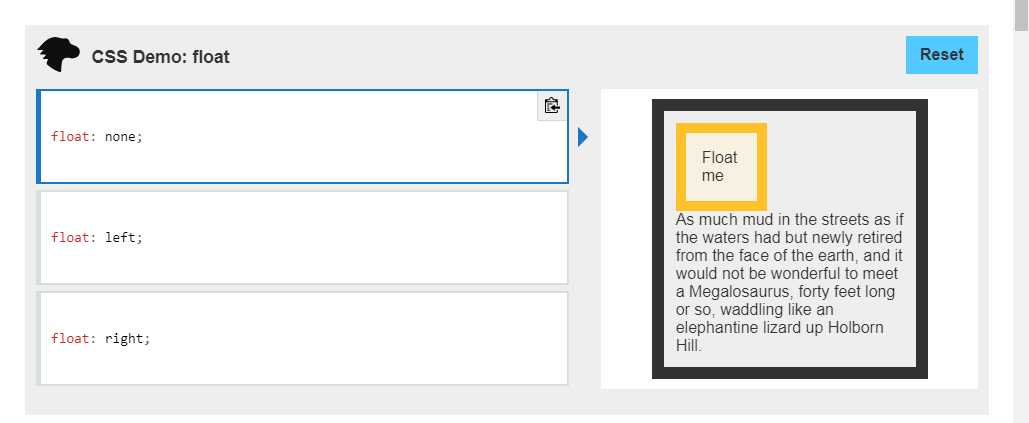Click the "none;" value in selected choice

click(124, 137)
